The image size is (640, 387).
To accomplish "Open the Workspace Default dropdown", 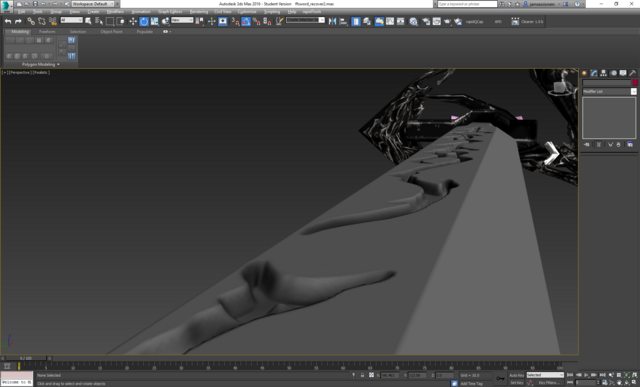I will [x=94, y=4].
